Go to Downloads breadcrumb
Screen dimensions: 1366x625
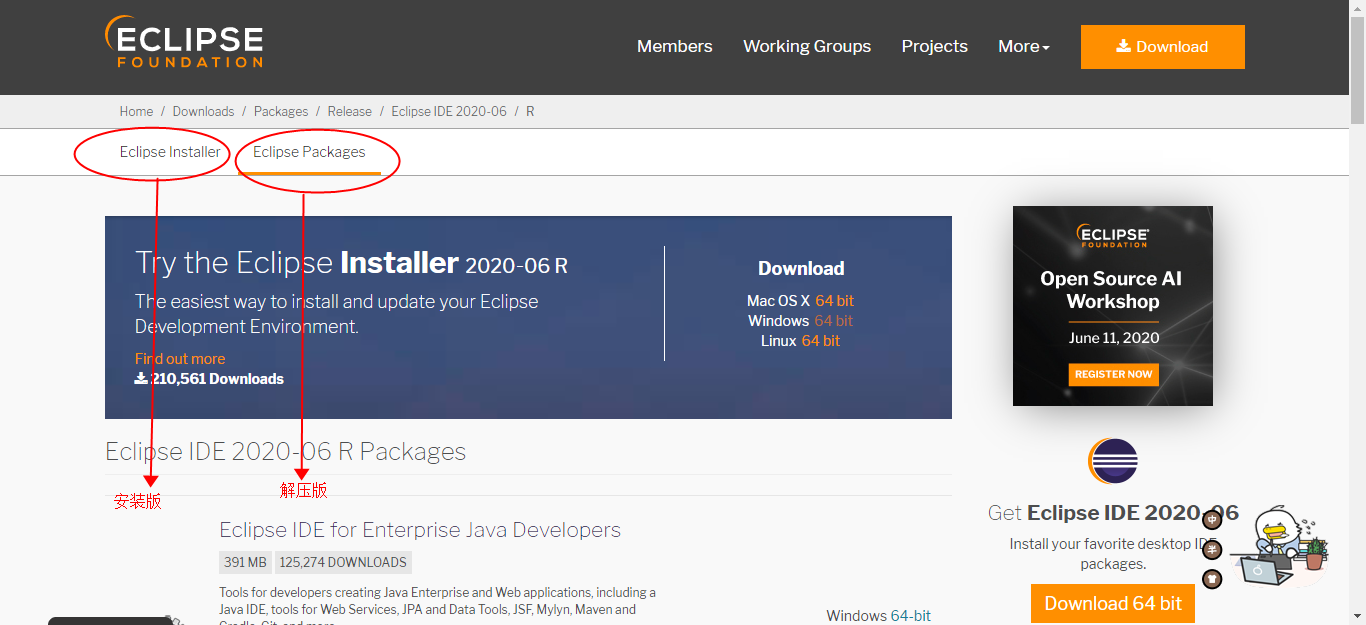[x=203, y=111]
